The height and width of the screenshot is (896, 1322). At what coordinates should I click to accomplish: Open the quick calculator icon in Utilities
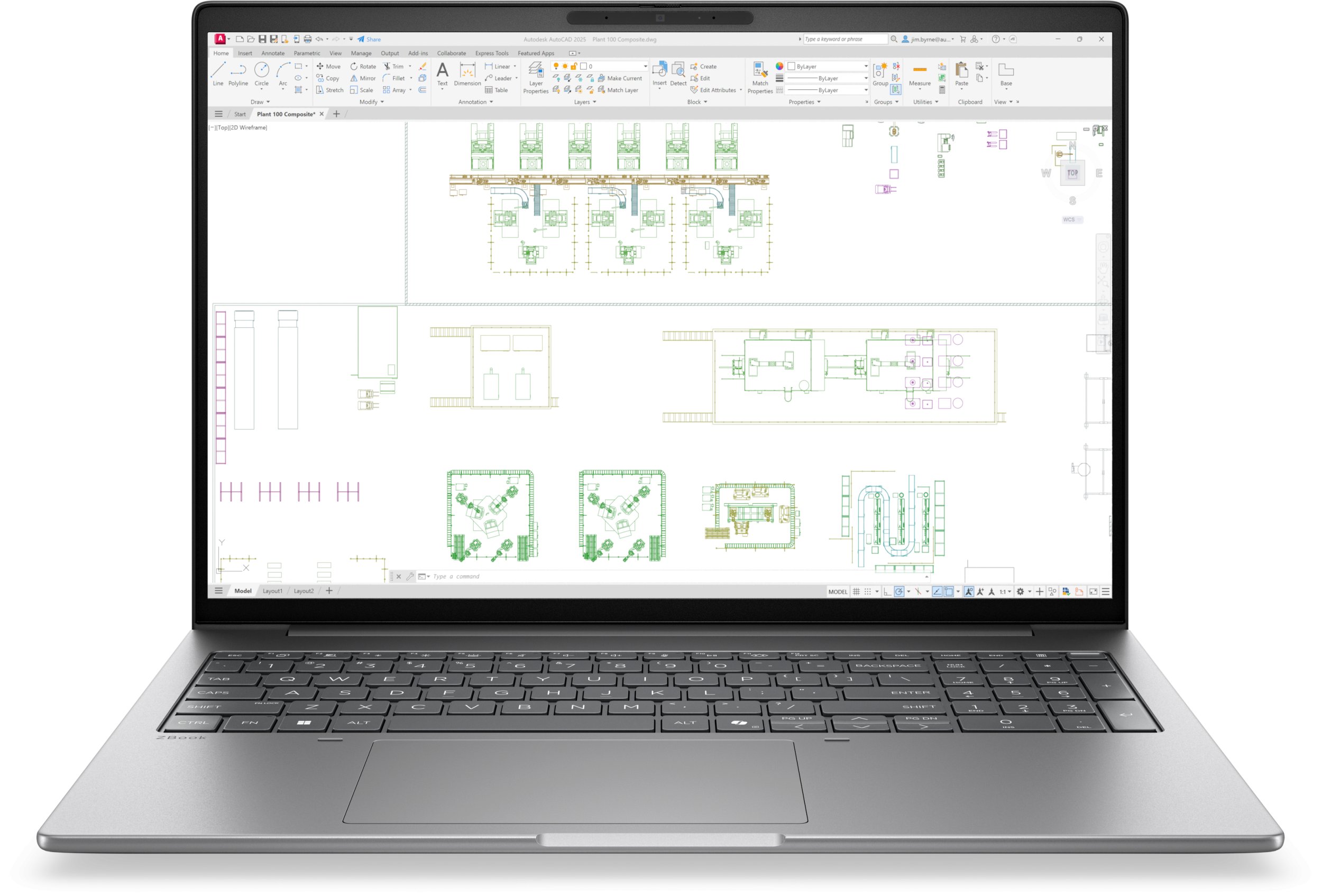(942, 90)
